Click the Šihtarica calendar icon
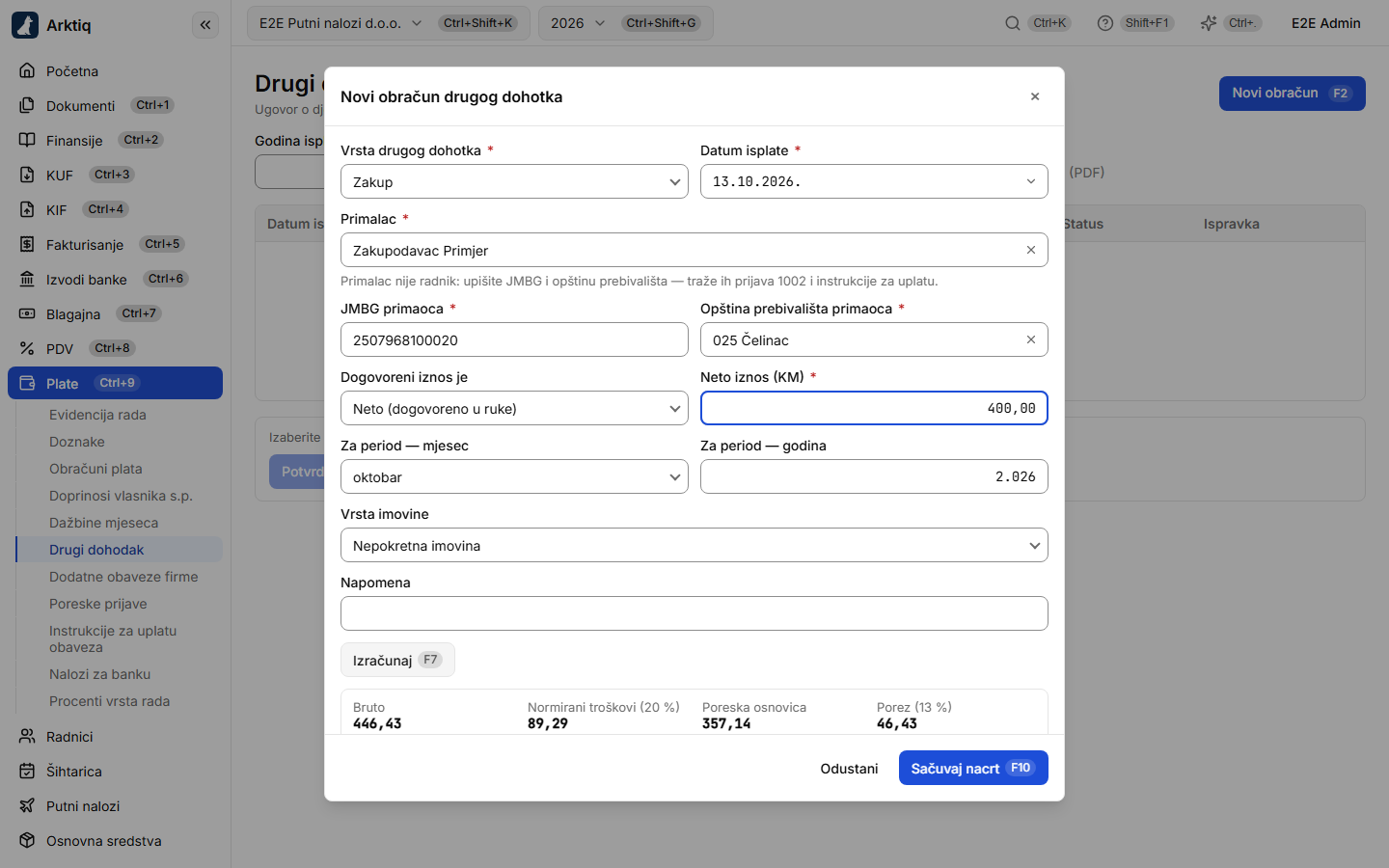1389x868 pixels. tap(27, 771)
